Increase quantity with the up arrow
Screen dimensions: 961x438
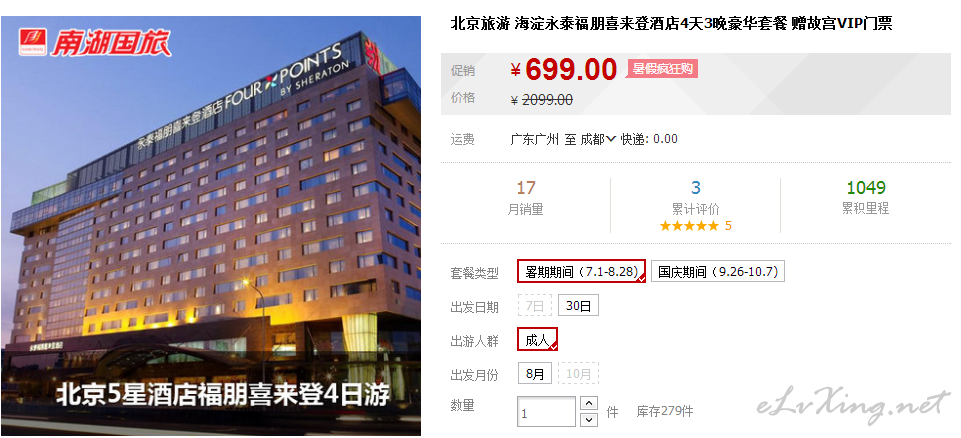[589, 403]
